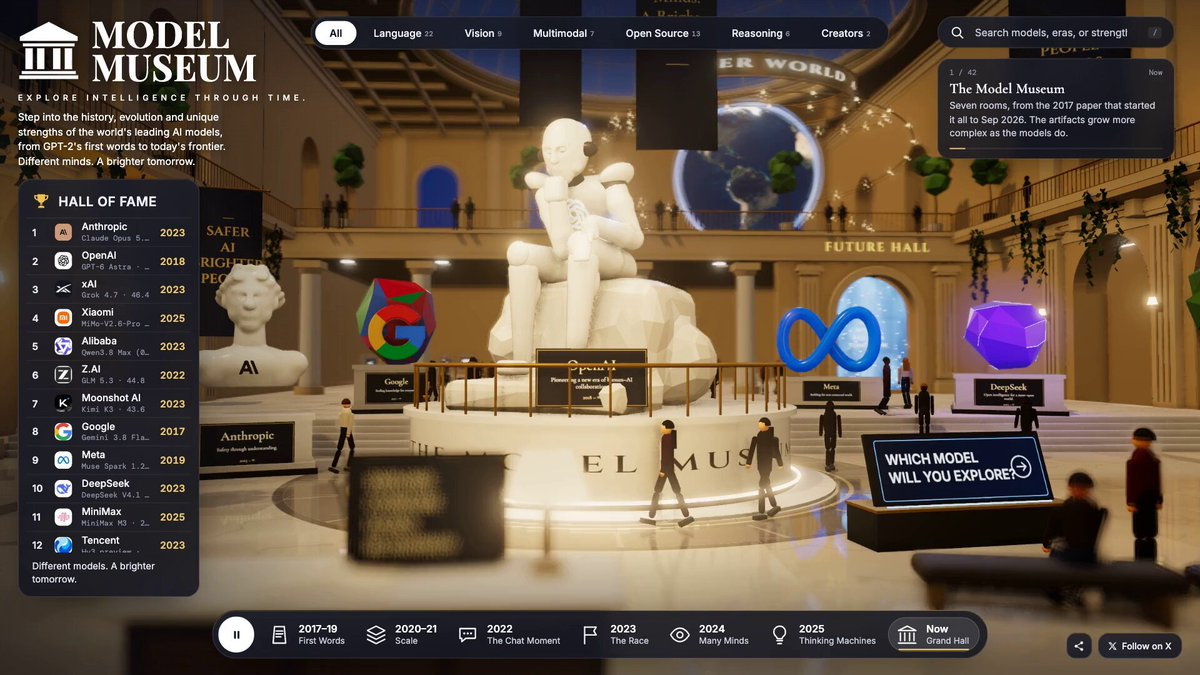Click the 'HALL OF FAME' heading text
Viewport: 1200px width, 675px height.
(107, 201)
